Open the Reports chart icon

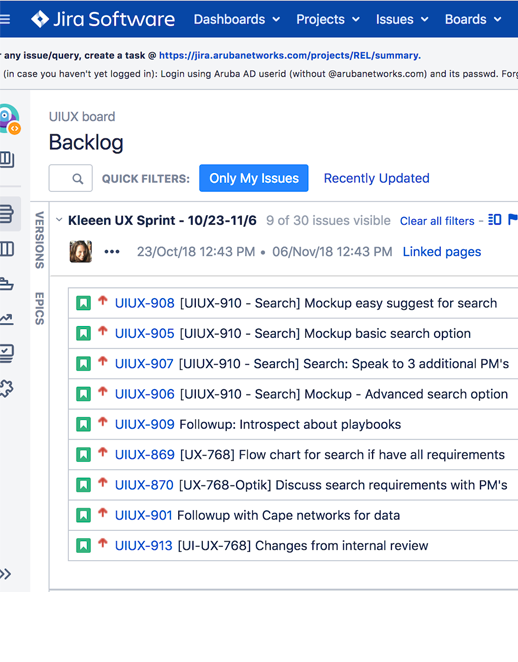(7, 319)
